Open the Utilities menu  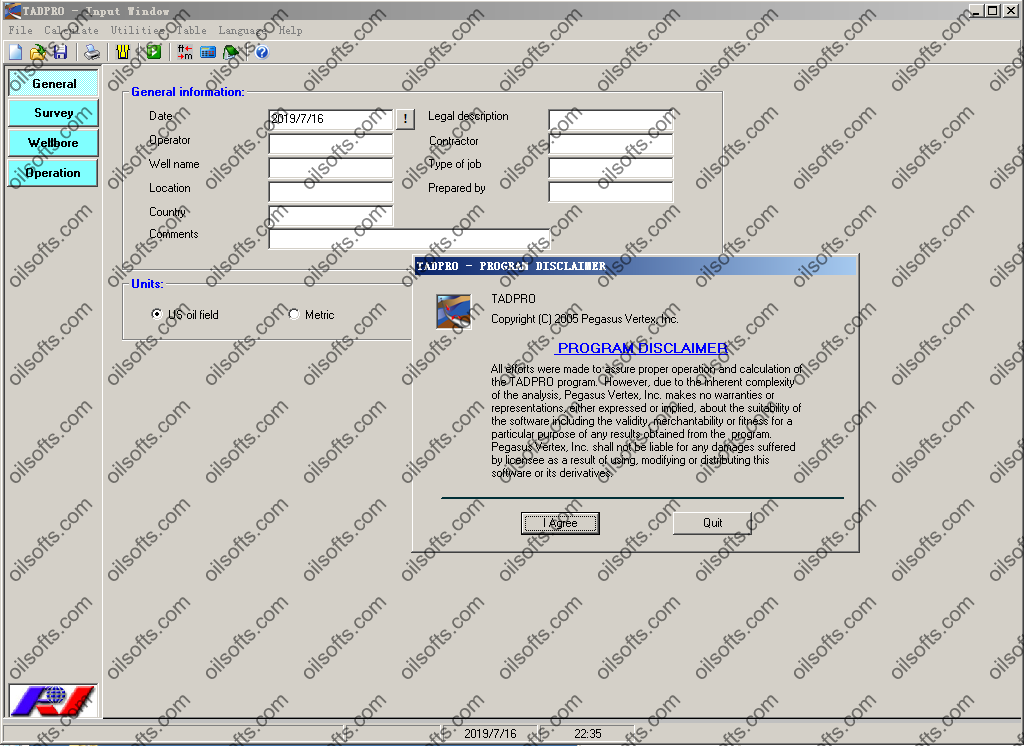[137, 30]
